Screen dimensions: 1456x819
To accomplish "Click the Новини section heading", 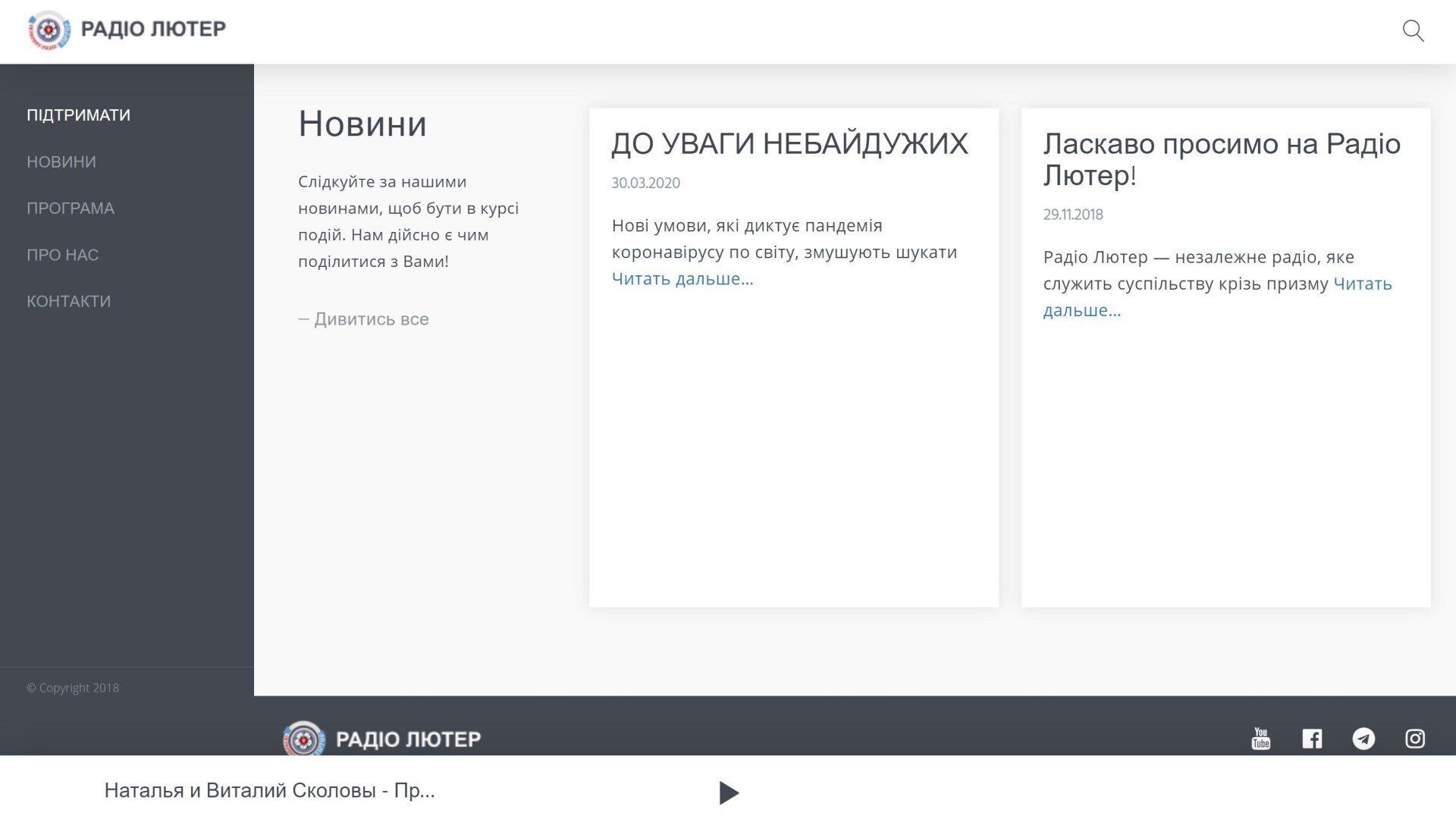I will pos(362,124).
